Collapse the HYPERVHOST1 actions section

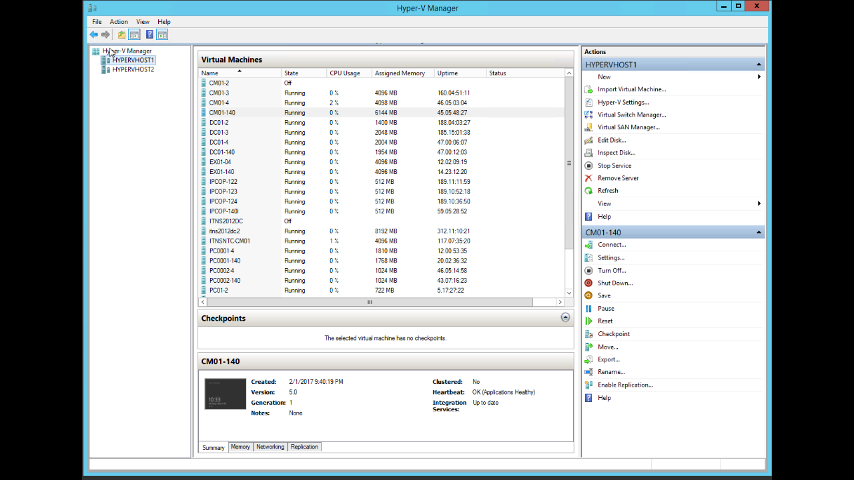(x=759, y=64)
